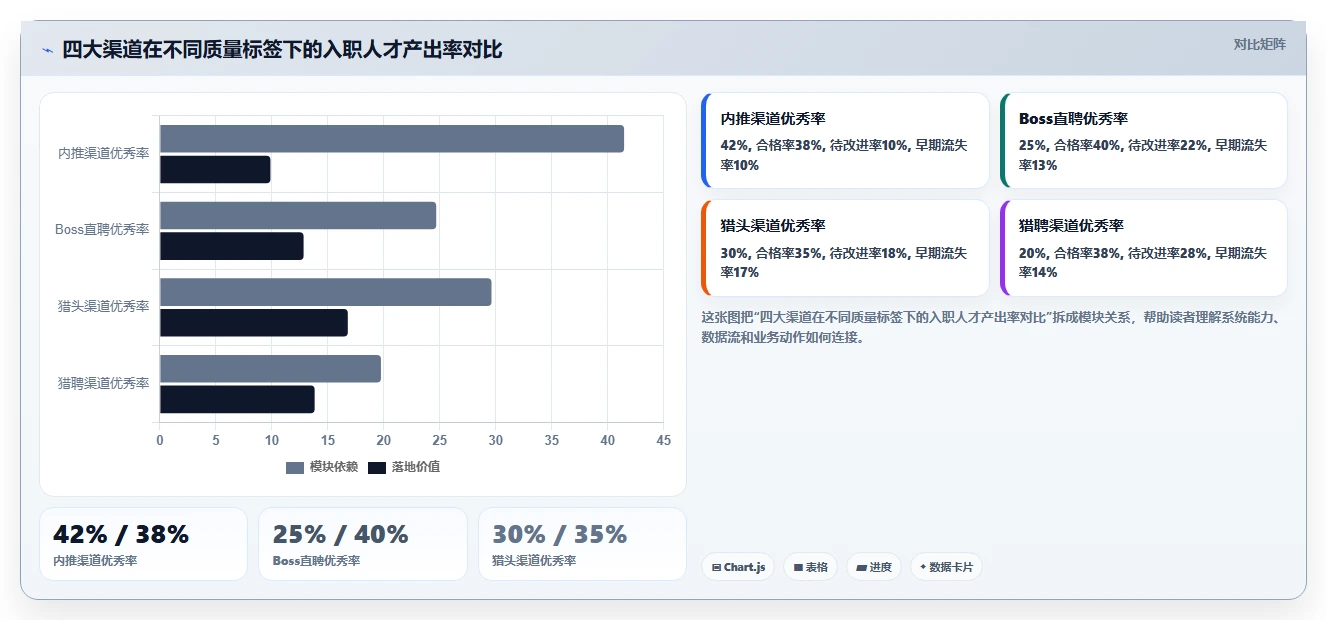Click the icon inside 进度 chip
This screenshot has width=1327, height=620.
pyautogui.click(x=861, y=567)
